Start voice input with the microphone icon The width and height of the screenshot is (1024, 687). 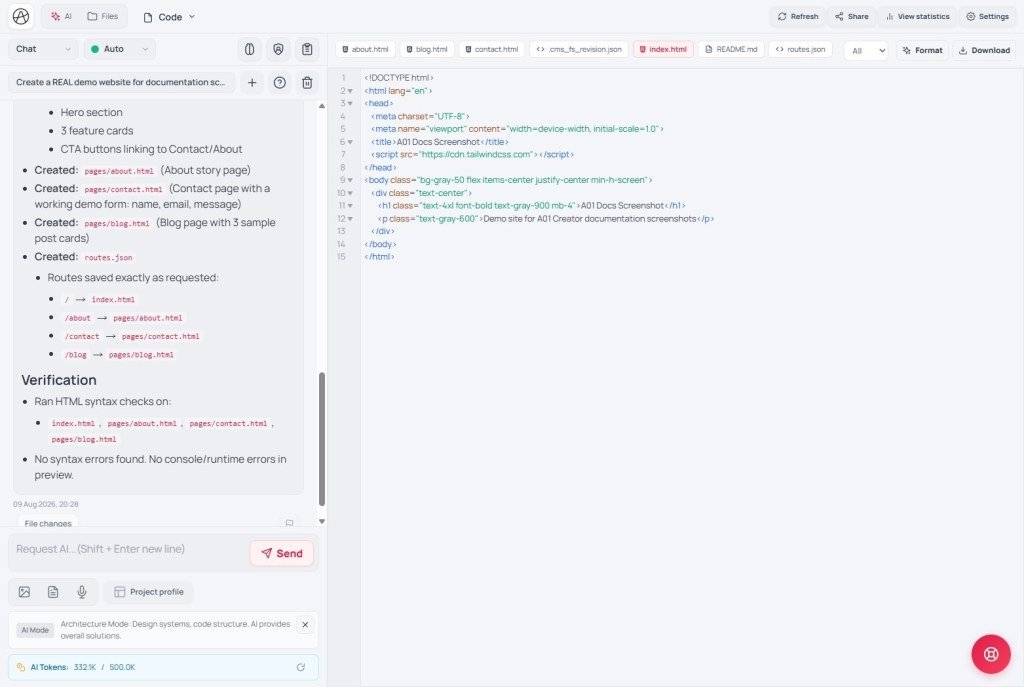pyautogui.click(x=82, y=592)
